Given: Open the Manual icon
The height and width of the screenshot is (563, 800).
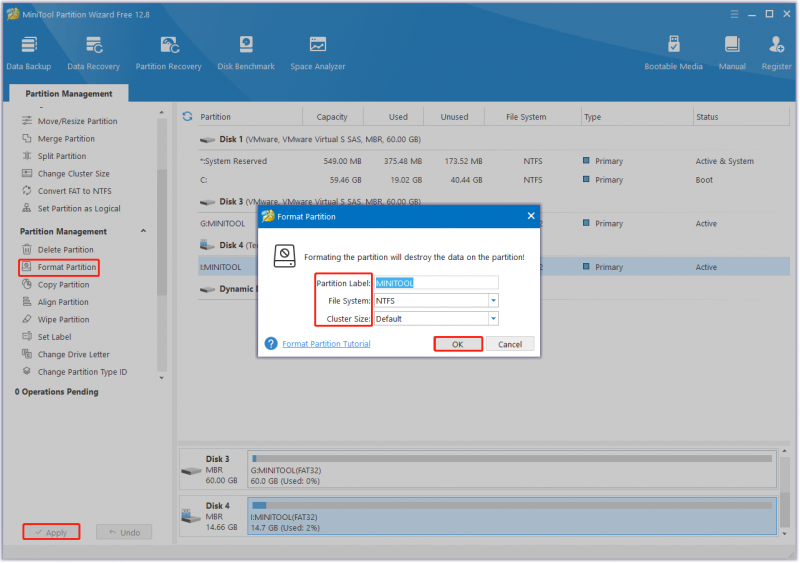Looking at the screenshot, I should coord(732,53).
